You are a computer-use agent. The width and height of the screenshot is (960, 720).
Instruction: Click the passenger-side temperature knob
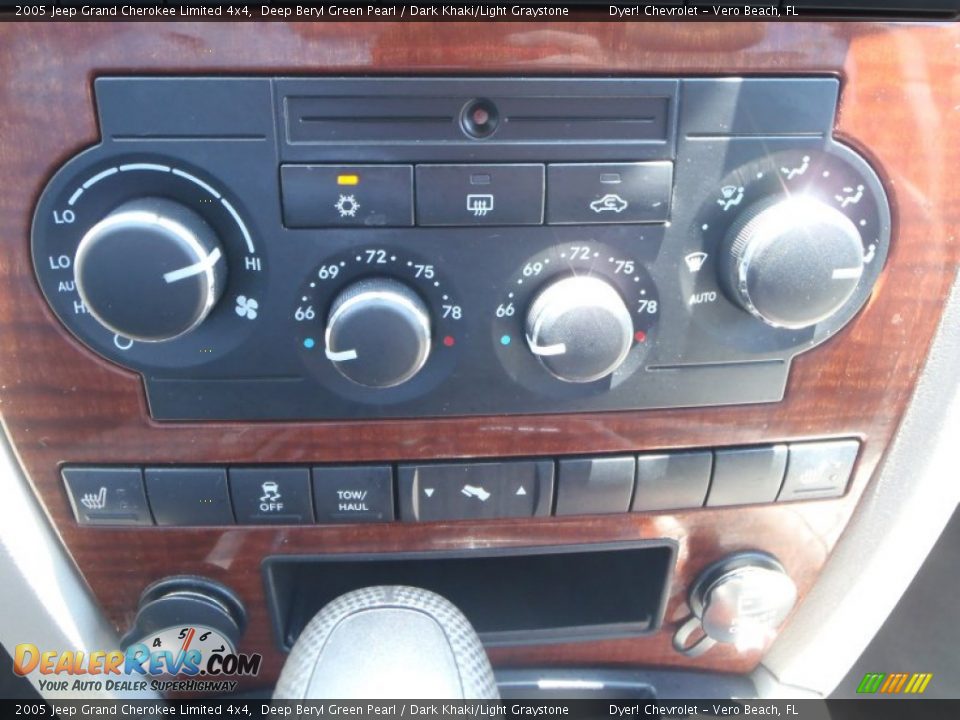pos(579,327)
